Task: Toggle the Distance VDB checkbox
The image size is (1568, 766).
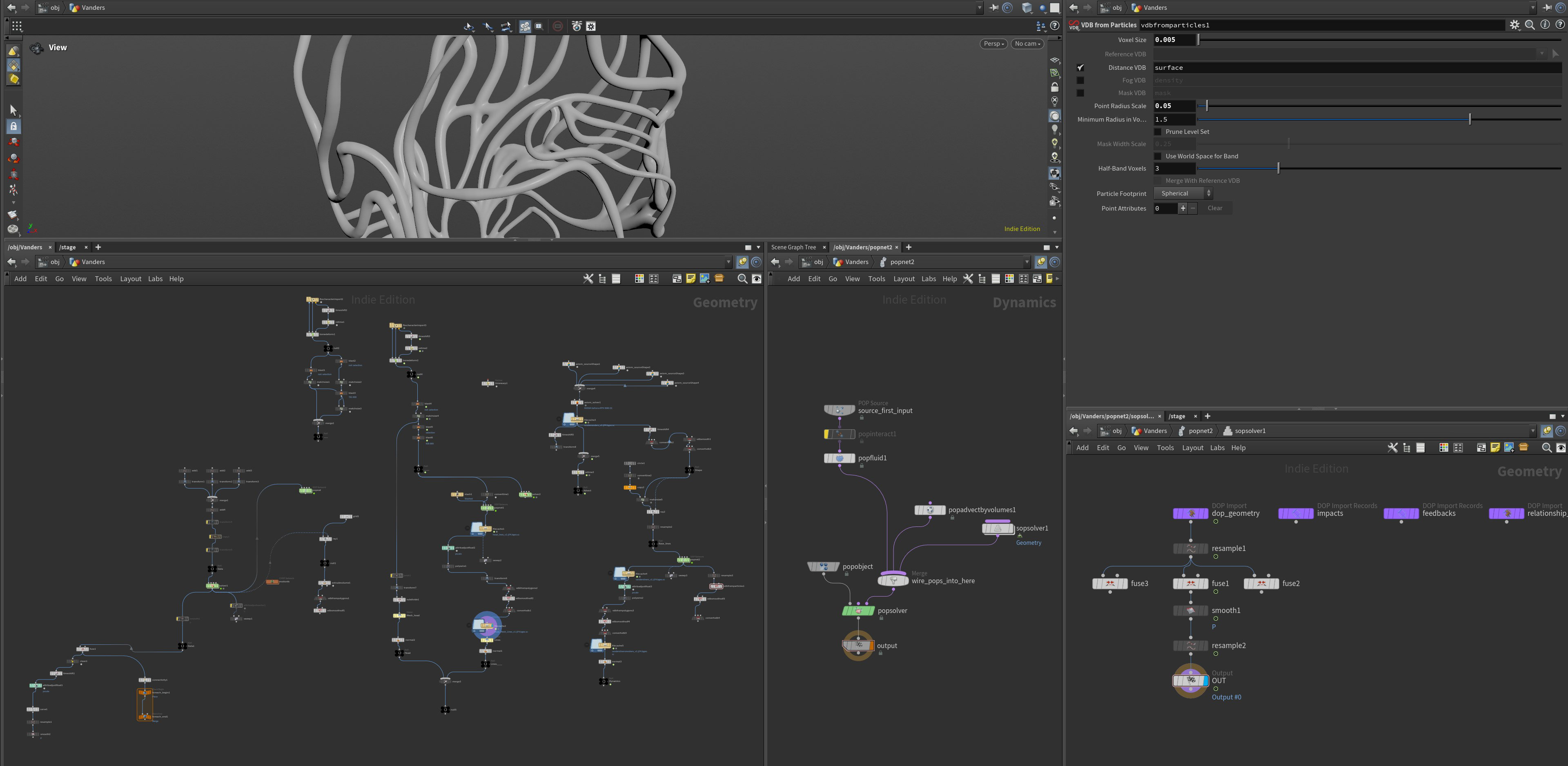Action: click(1080, 67)
